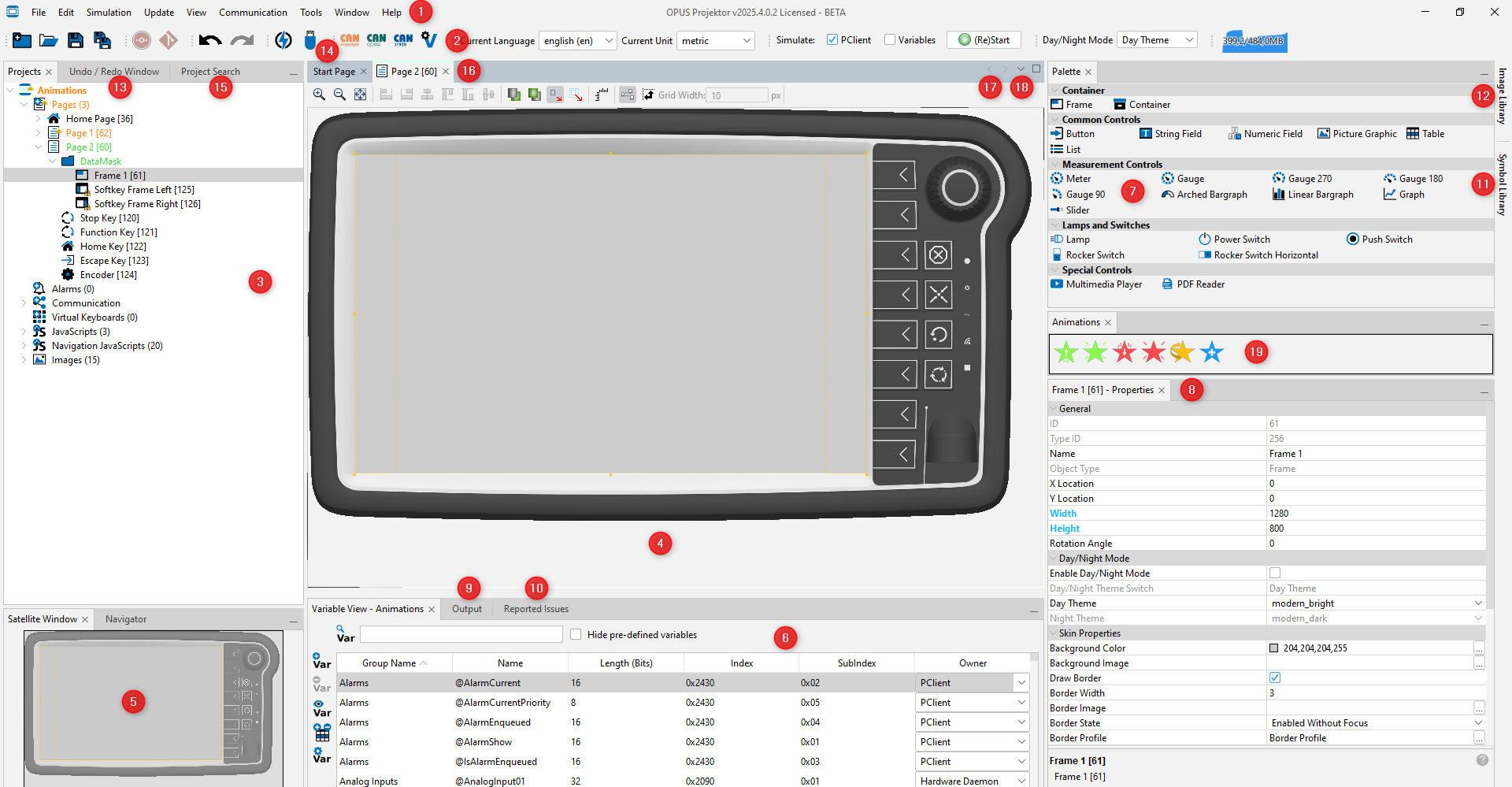This screenshot has width=1512, height=787.
Task: Click the Background Color swatch
Action: 1273,648
